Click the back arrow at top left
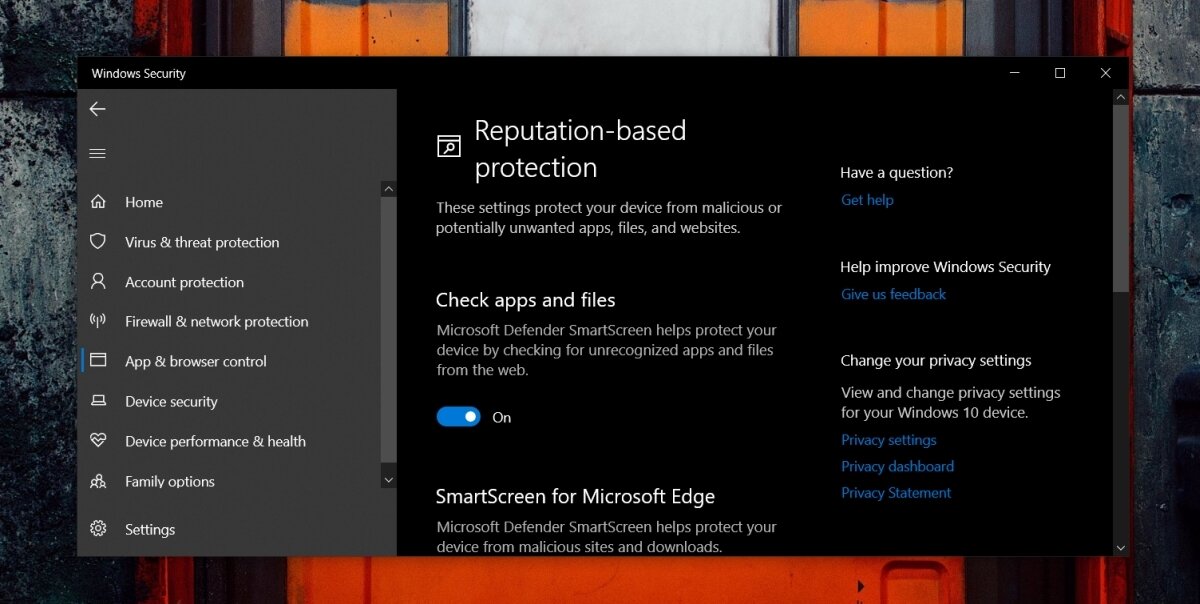This screenshot has height=604, width=1200. click(x=97, y=109)
